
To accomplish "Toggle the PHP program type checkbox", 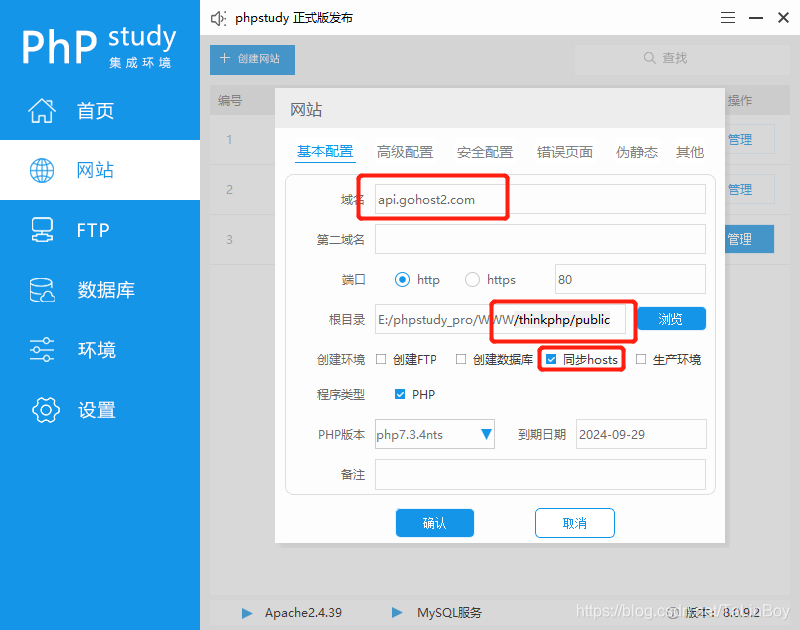I will 400,394.
